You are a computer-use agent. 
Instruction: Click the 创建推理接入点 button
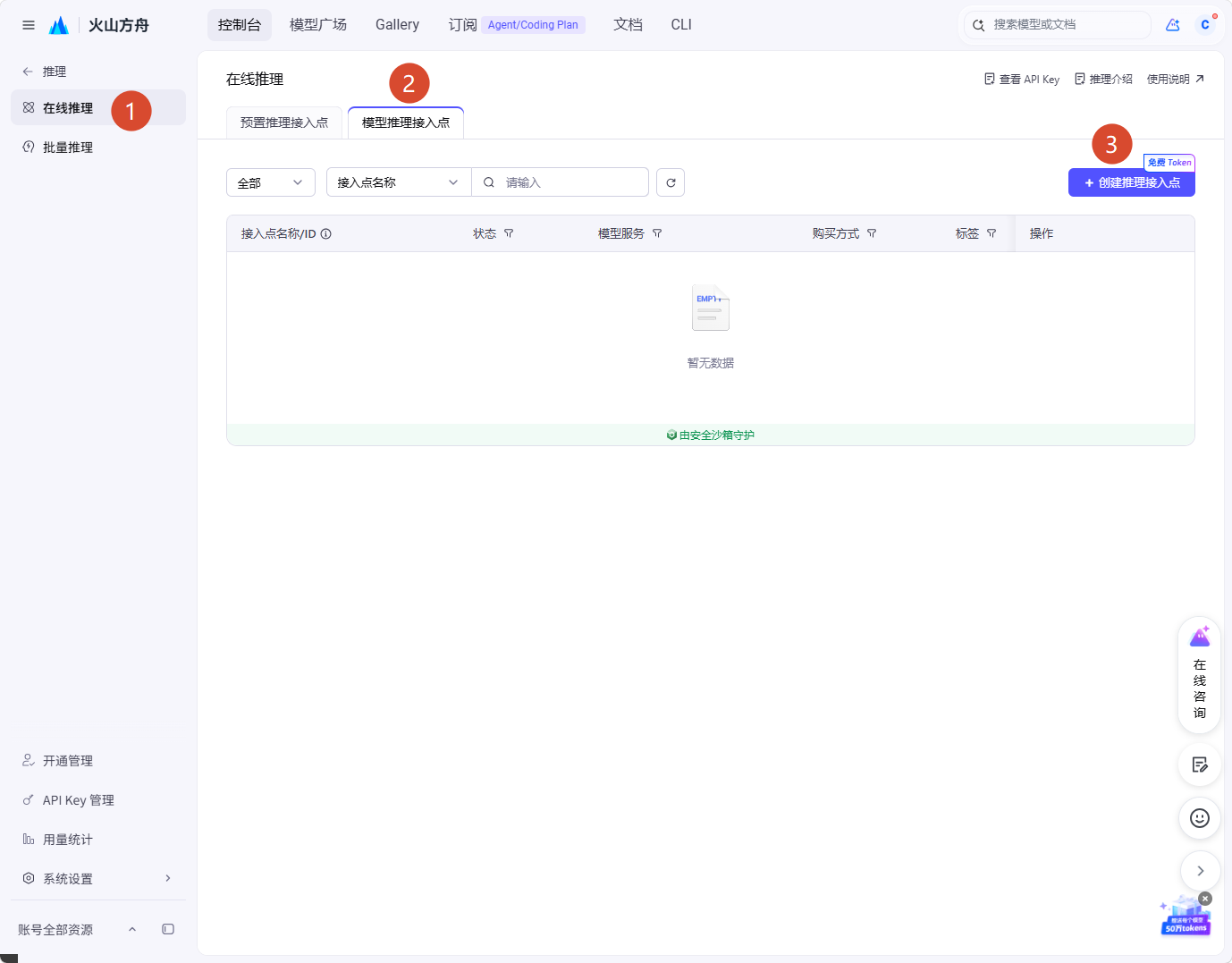[1132, 182]
